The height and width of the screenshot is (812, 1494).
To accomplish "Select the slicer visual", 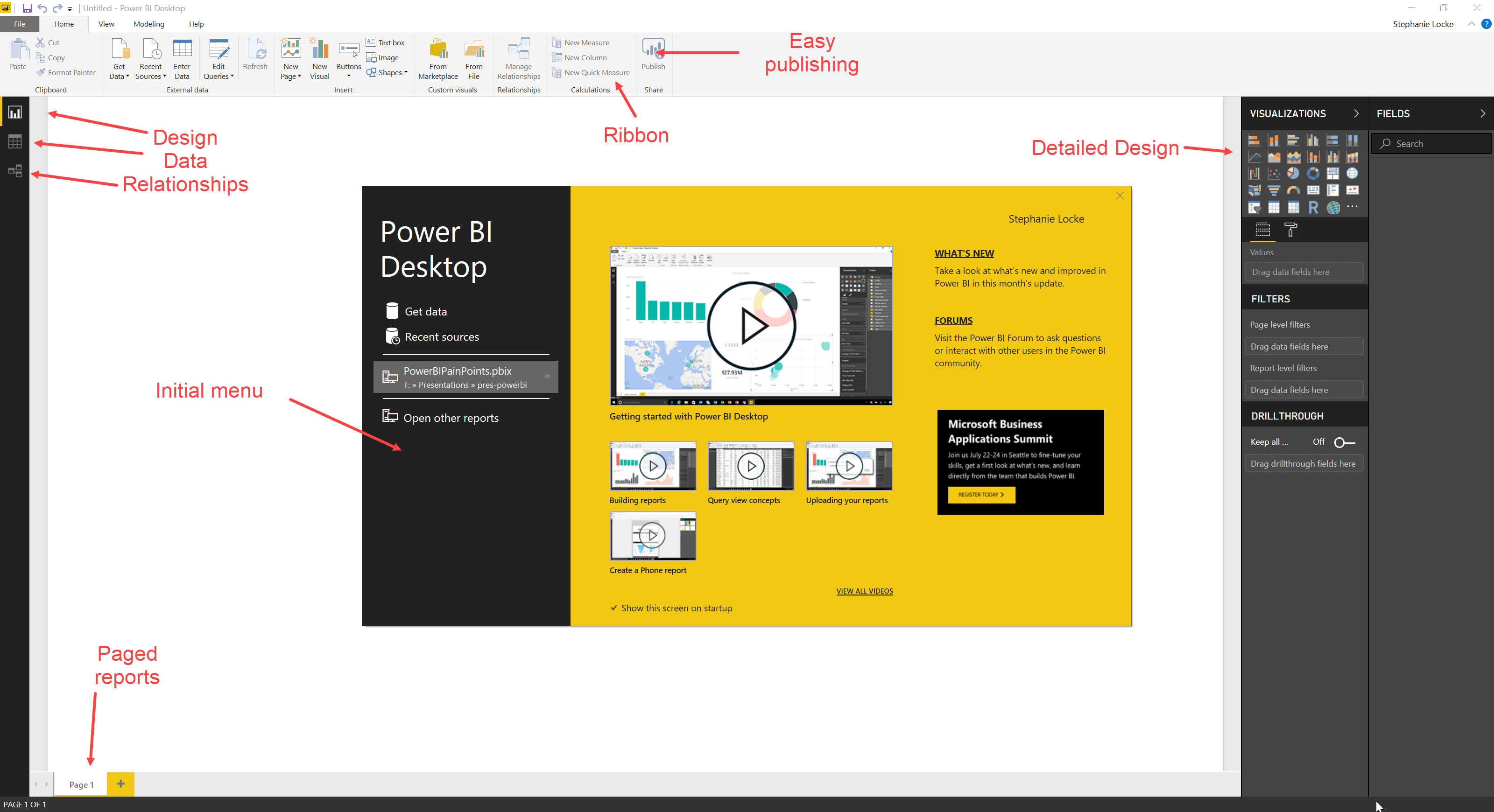I will pyautogui.click(x=1254, y=208).
